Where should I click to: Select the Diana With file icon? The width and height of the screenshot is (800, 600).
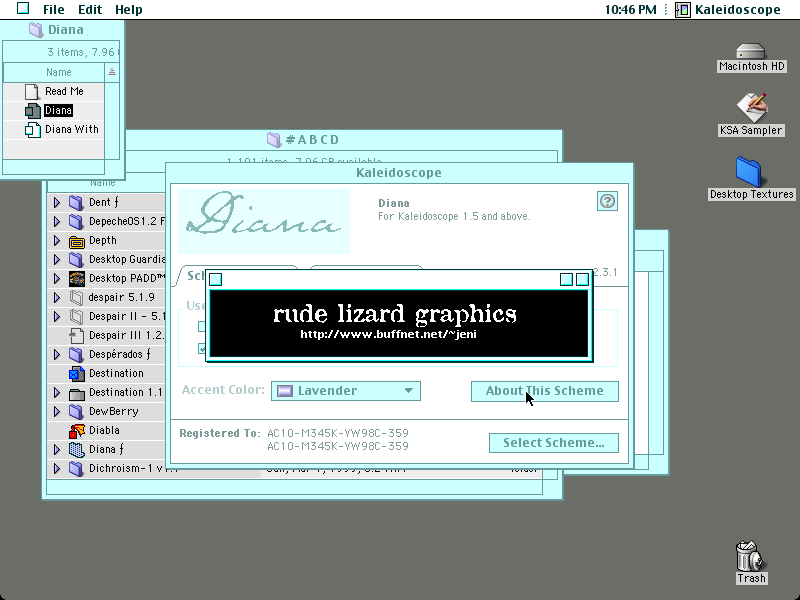[x=33, y=130]
